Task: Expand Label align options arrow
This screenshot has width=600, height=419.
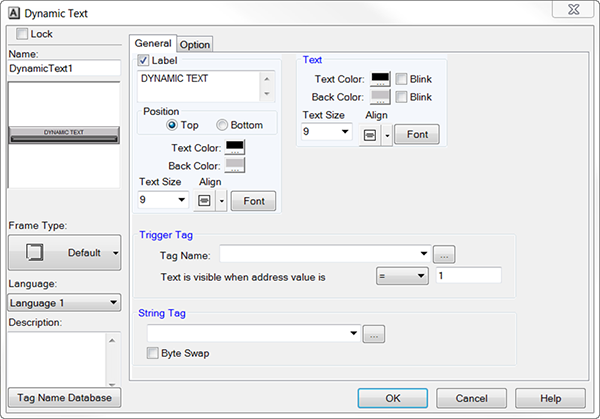Action: [x=222, y=201]
